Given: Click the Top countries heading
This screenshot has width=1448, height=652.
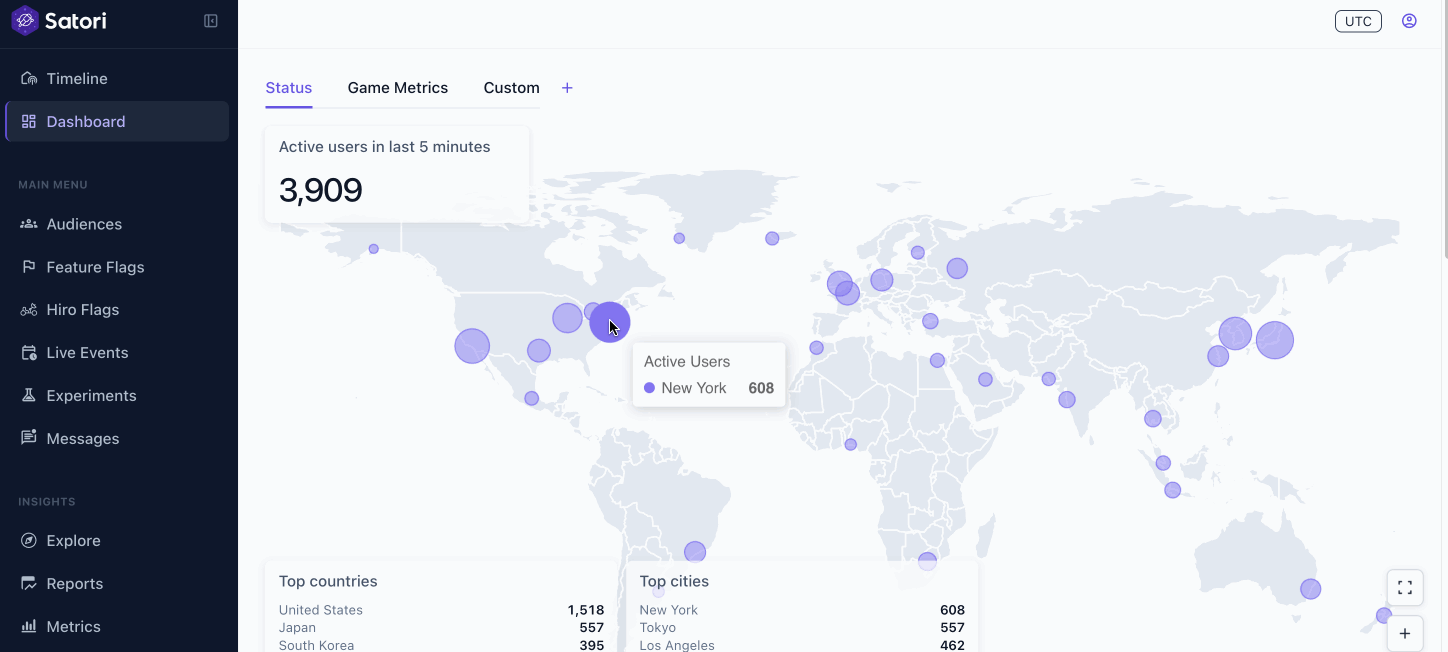Looking at the screenshot, I should click(x=328, y=581).
